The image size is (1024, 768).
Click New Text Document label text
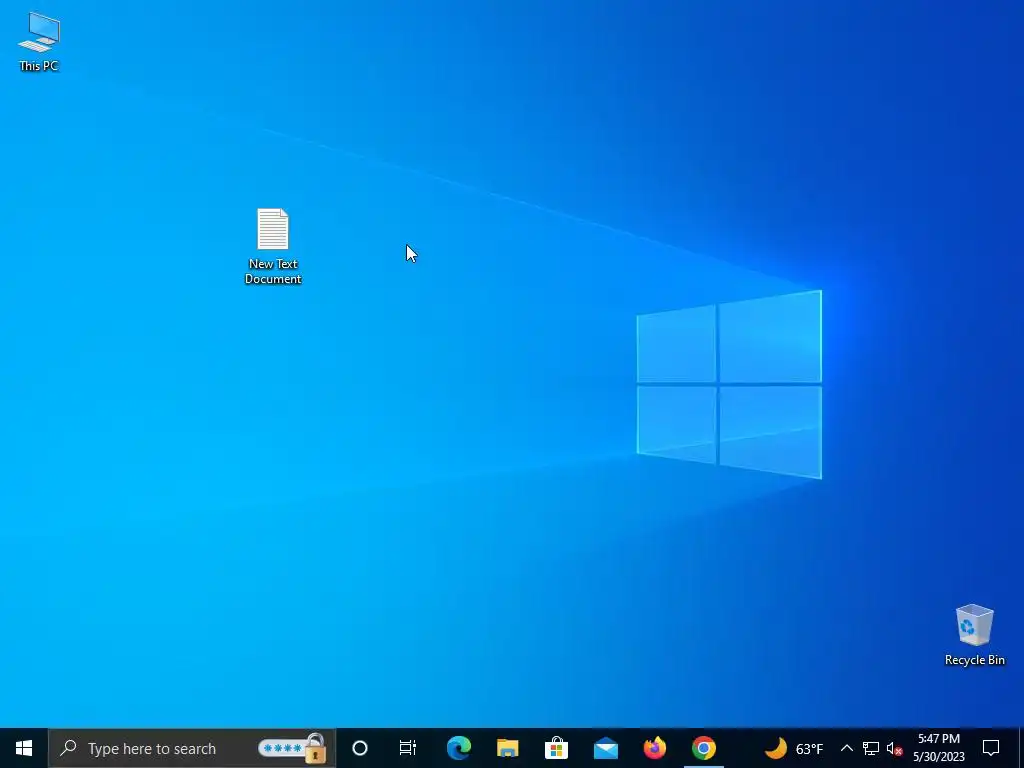pos(273,271)
